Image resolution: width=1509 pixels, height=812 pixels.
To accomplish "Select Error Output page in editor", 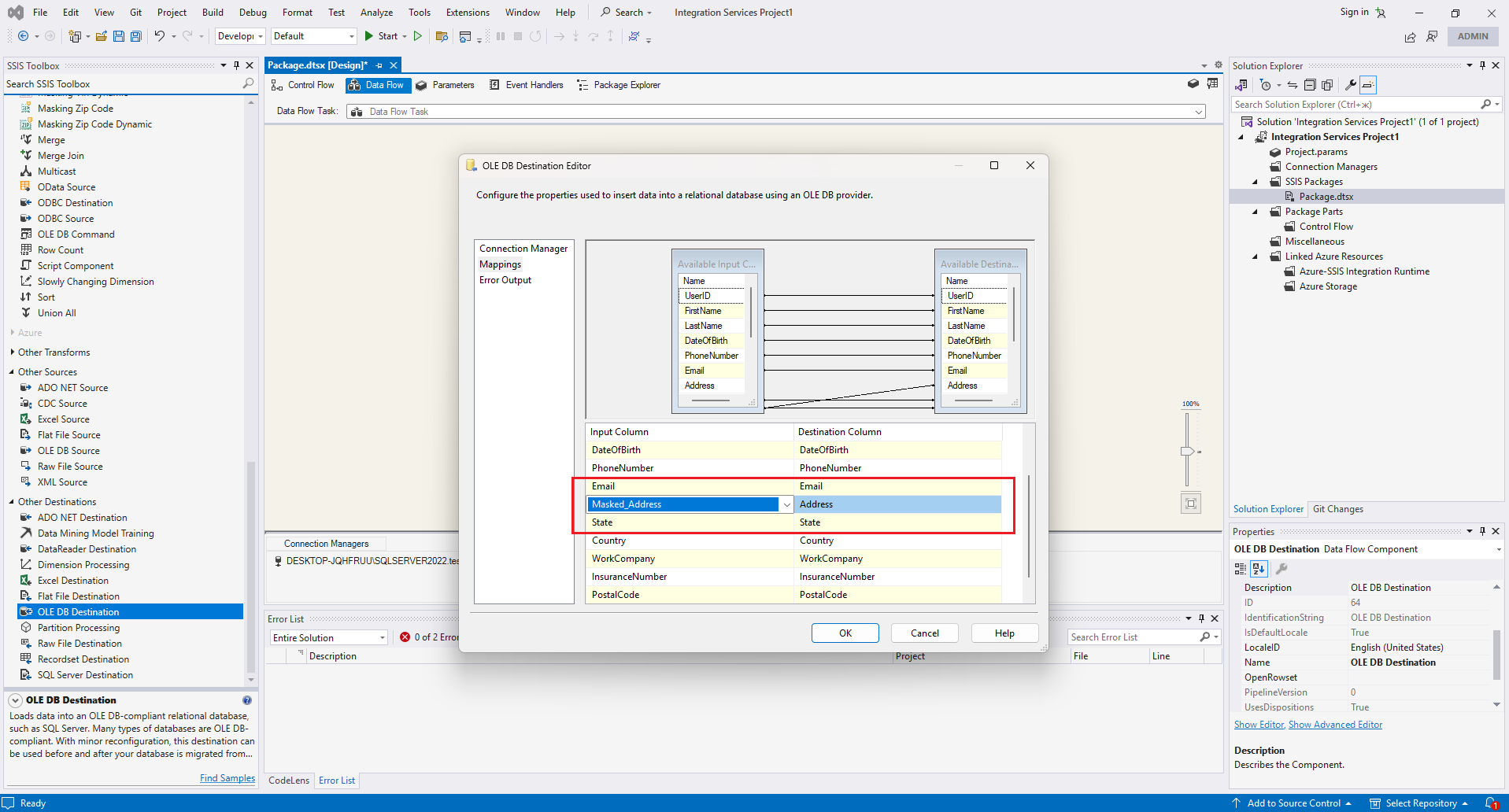I will click(505, 280).
